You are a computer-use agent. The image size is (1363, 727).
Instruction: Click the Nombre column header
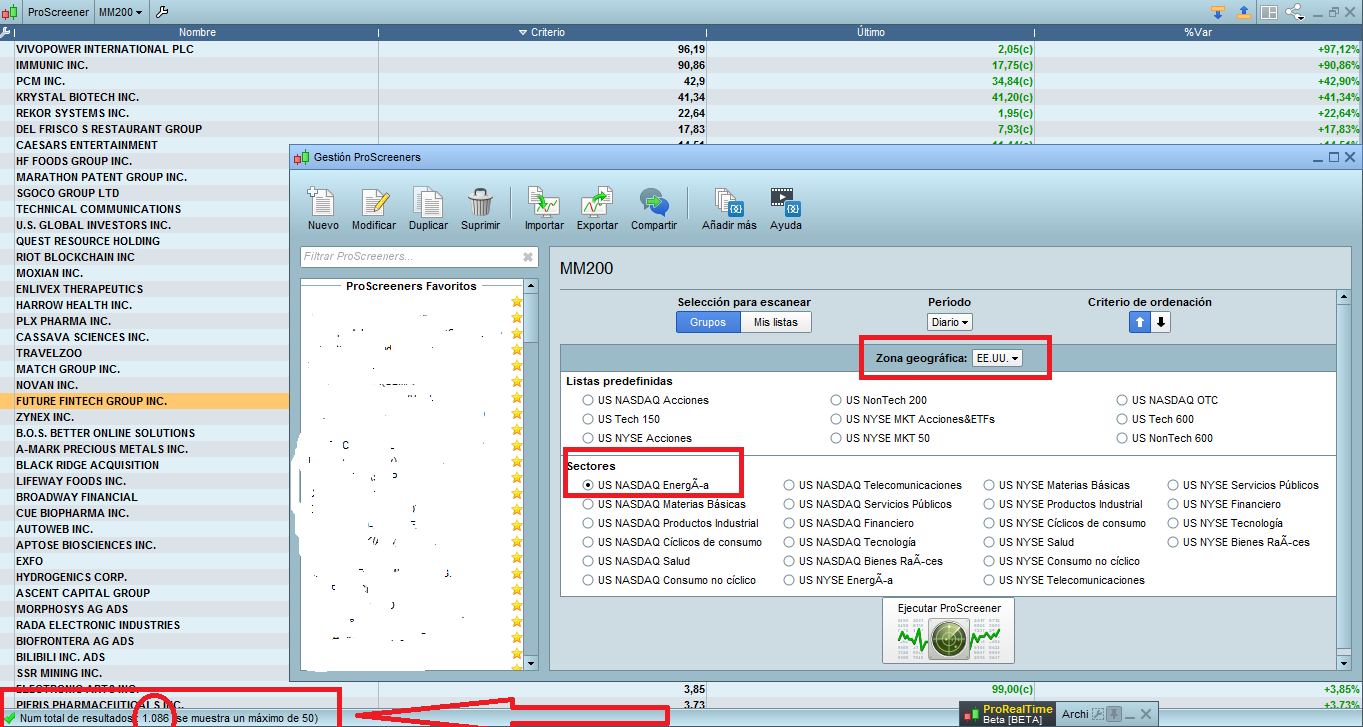(x=197, y=33)
